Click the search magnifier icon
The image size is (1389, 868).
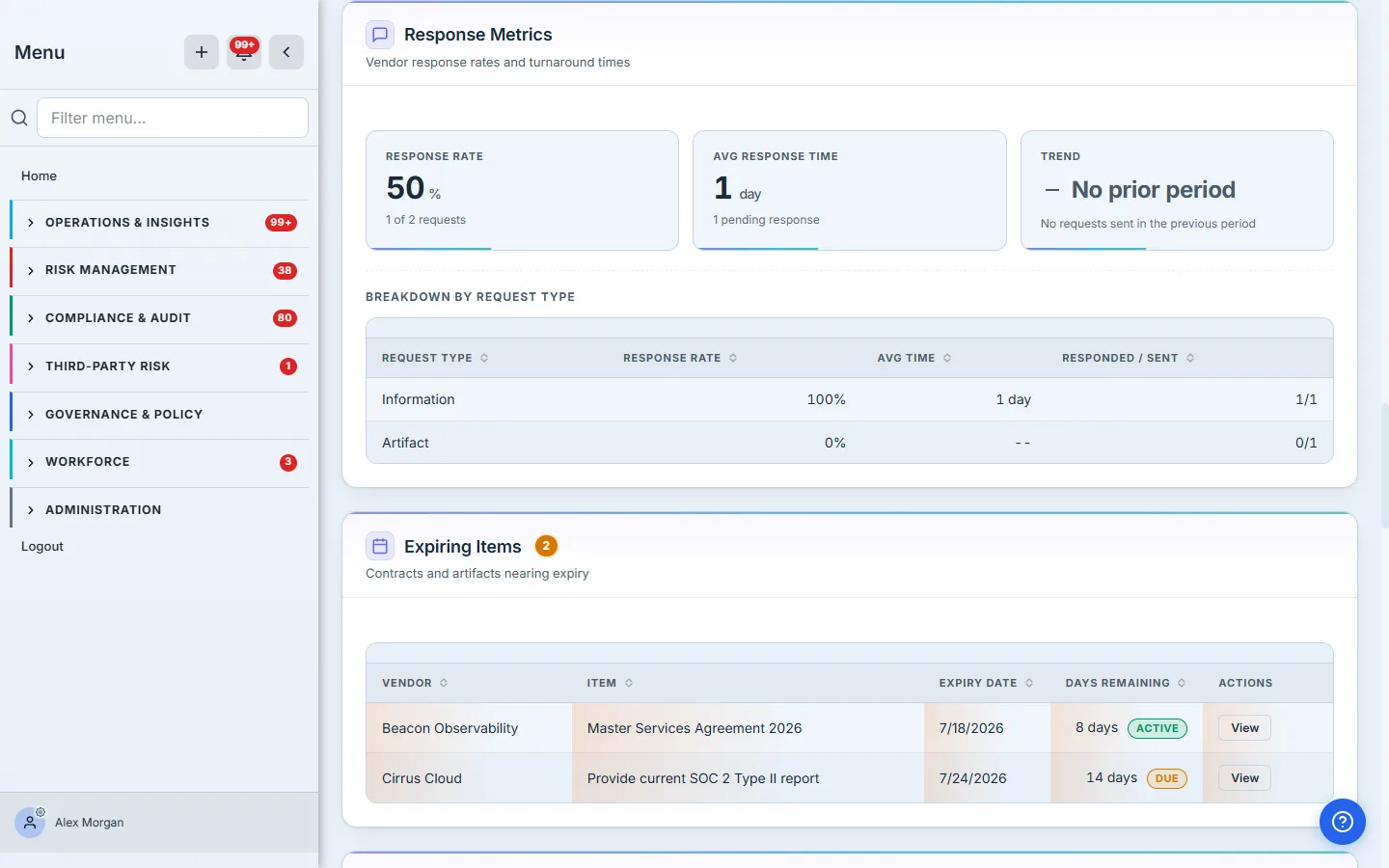point(19,118)
